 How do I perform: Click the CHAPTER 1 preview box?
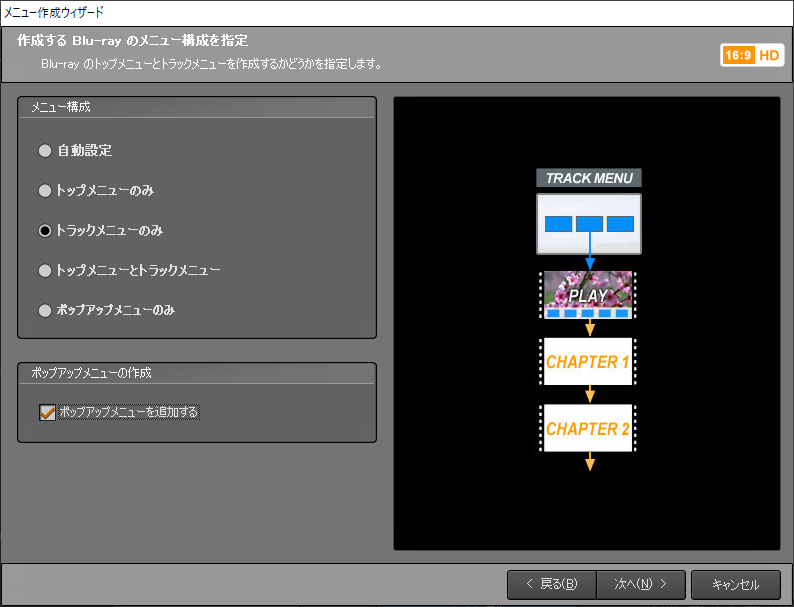pyautogui.click(x=588, y=361)
